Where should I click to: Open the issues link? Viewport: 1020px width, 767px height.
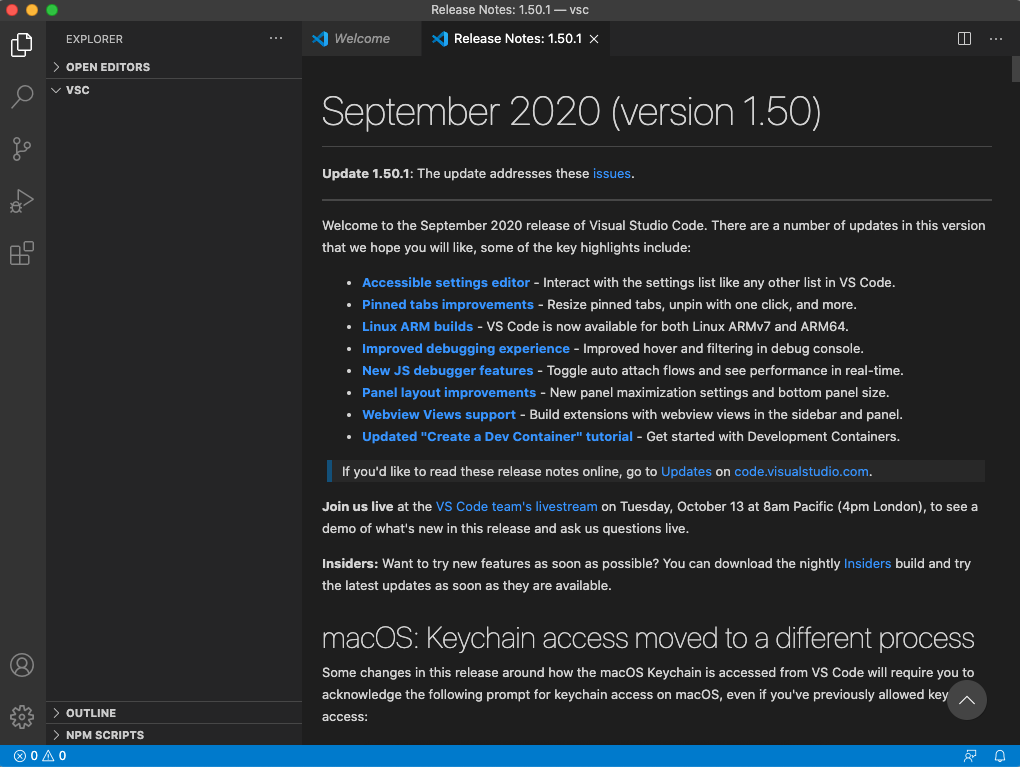611,174
